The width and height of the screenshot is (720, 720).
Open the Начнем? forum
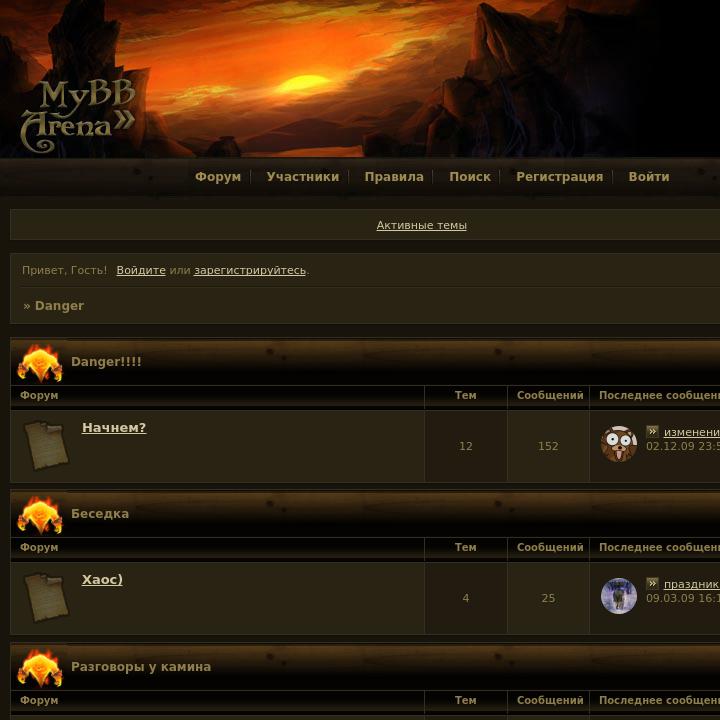coord(114,428)
